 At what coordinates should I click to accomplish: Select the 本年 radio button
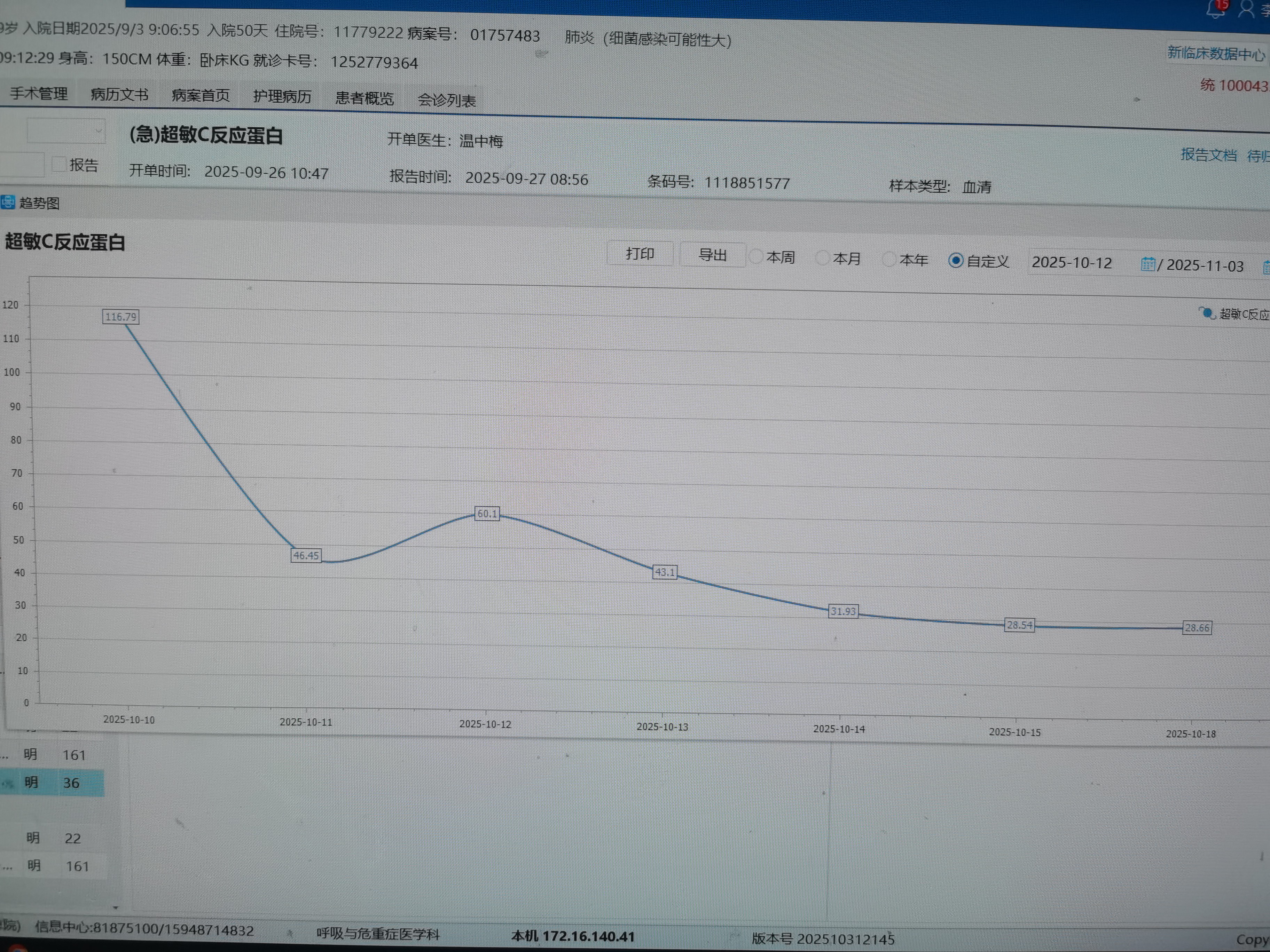[889, 259]
